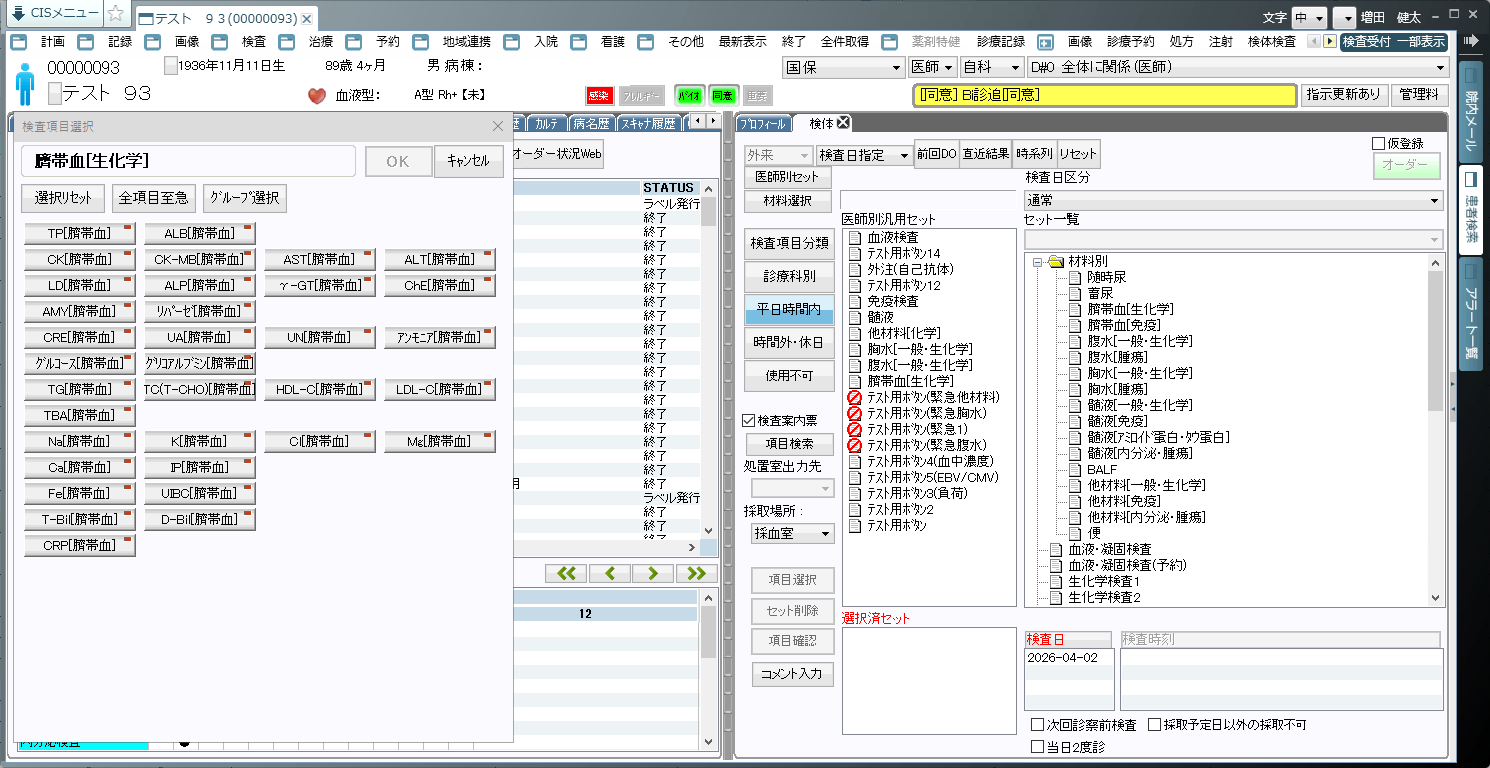Open the 患者検索 sidebar panel
The image size is (1490, 768).
(1471, 208)
